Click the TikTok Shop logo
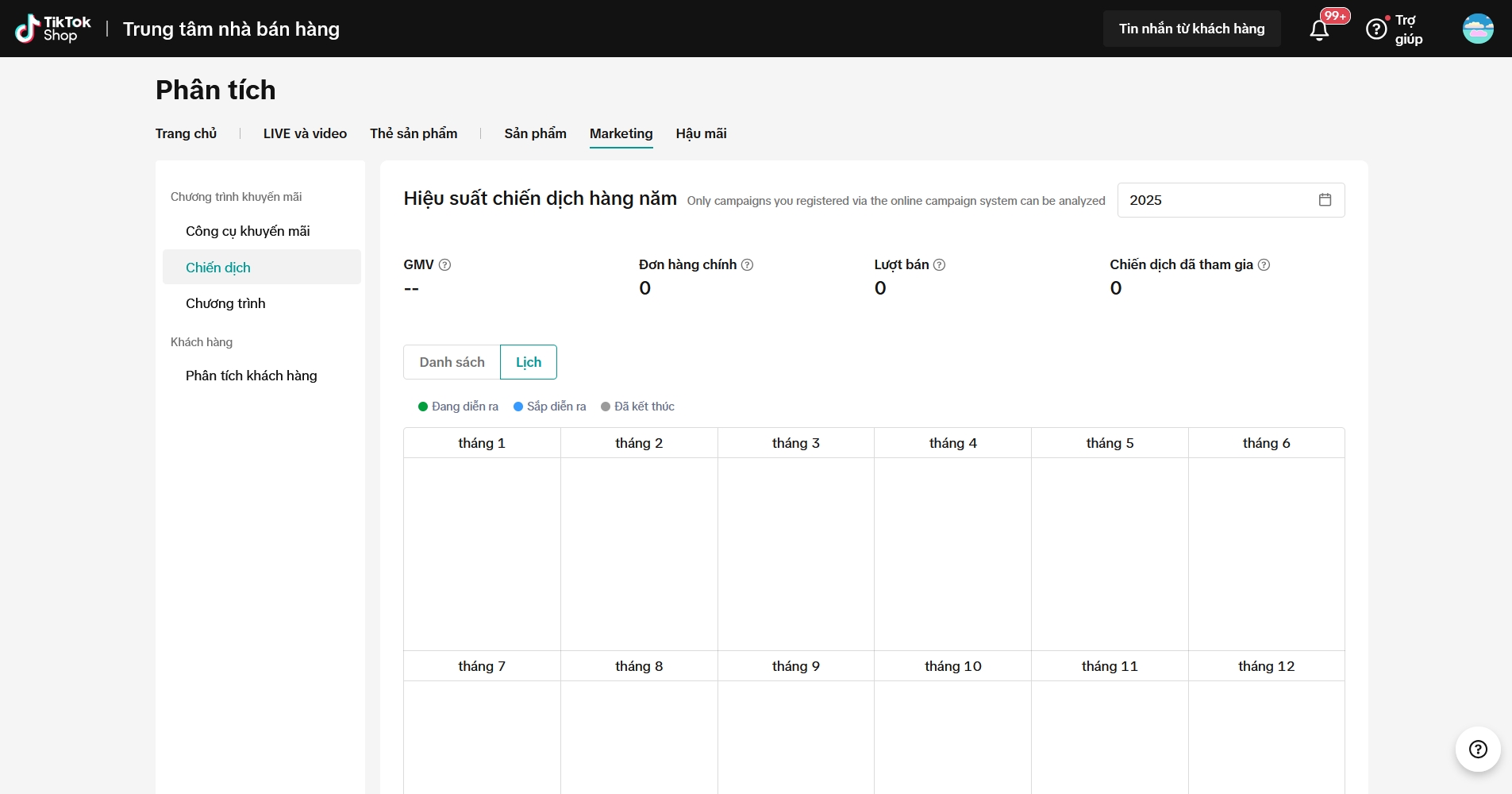The image size is (1512, 794). click(x=52, y=29)
